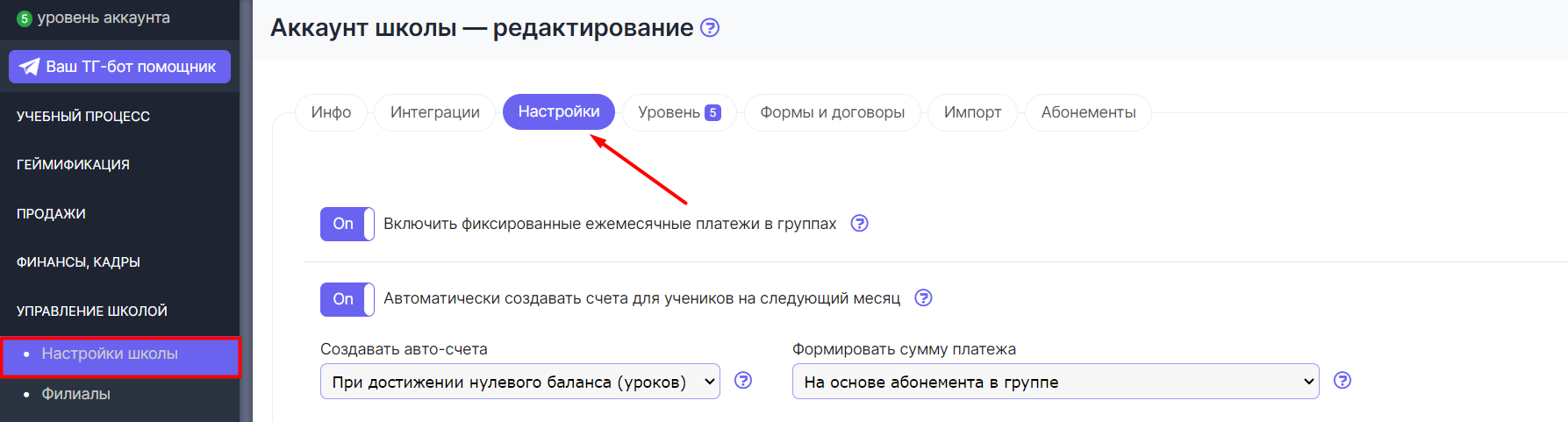Click the sidebar vertical scrollbar
Viewport: 1568px width, 422px height.
pyautogui.click(x=246, y=211)
